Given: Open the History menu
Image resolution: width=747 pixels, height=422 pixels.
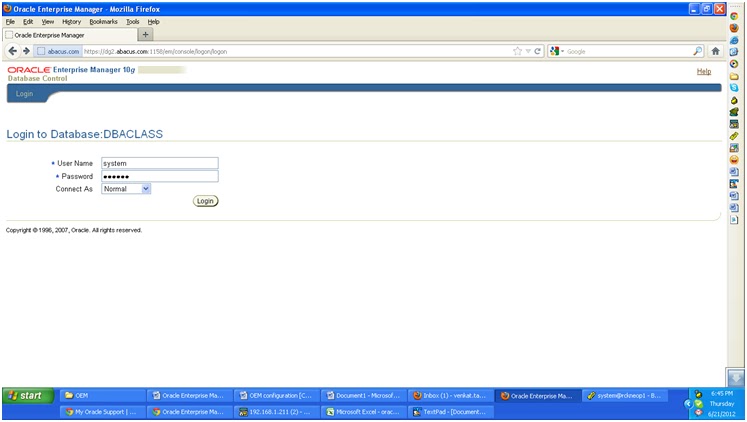Looking at the screenshot, I should [71, 21].
